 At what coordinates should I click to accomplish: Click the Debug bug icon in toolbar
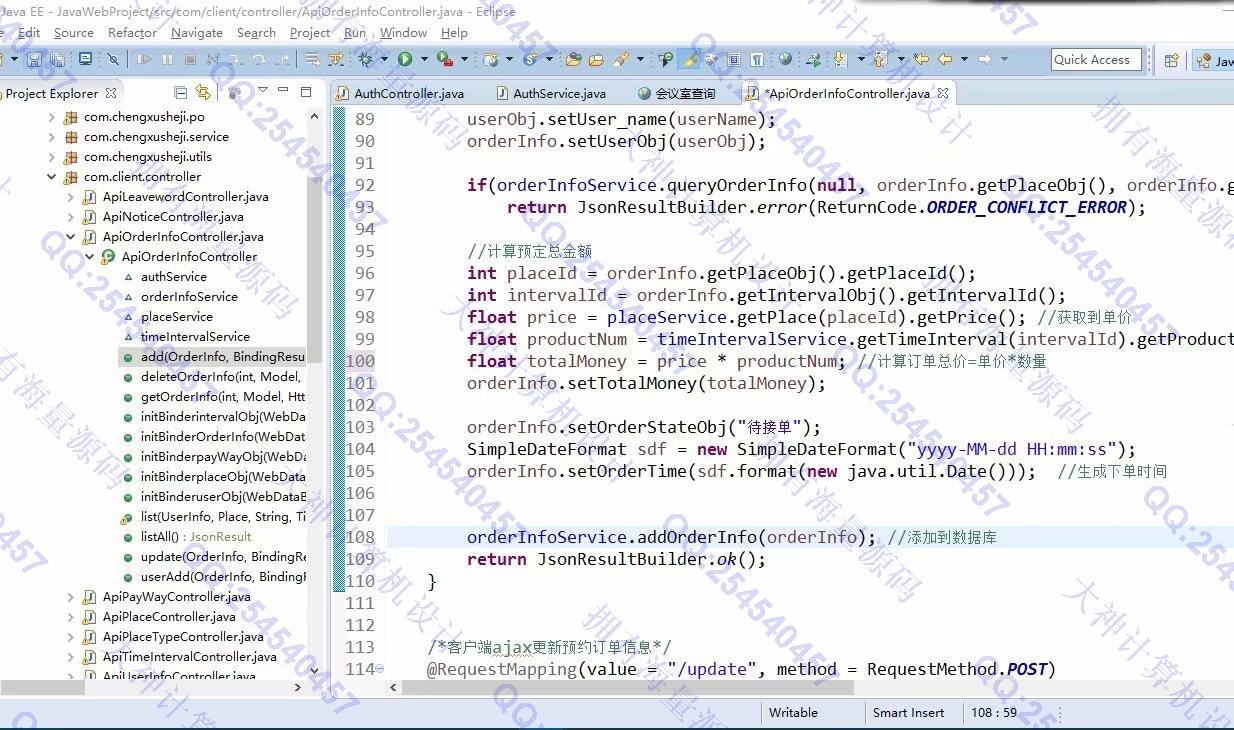point(366,60)
